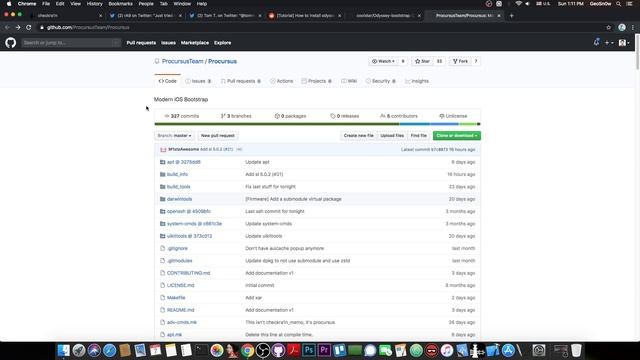The height and width of the screenshot is (360, 640).
Task: View the 6 contributors link
Action: click(x=398, y=116)
